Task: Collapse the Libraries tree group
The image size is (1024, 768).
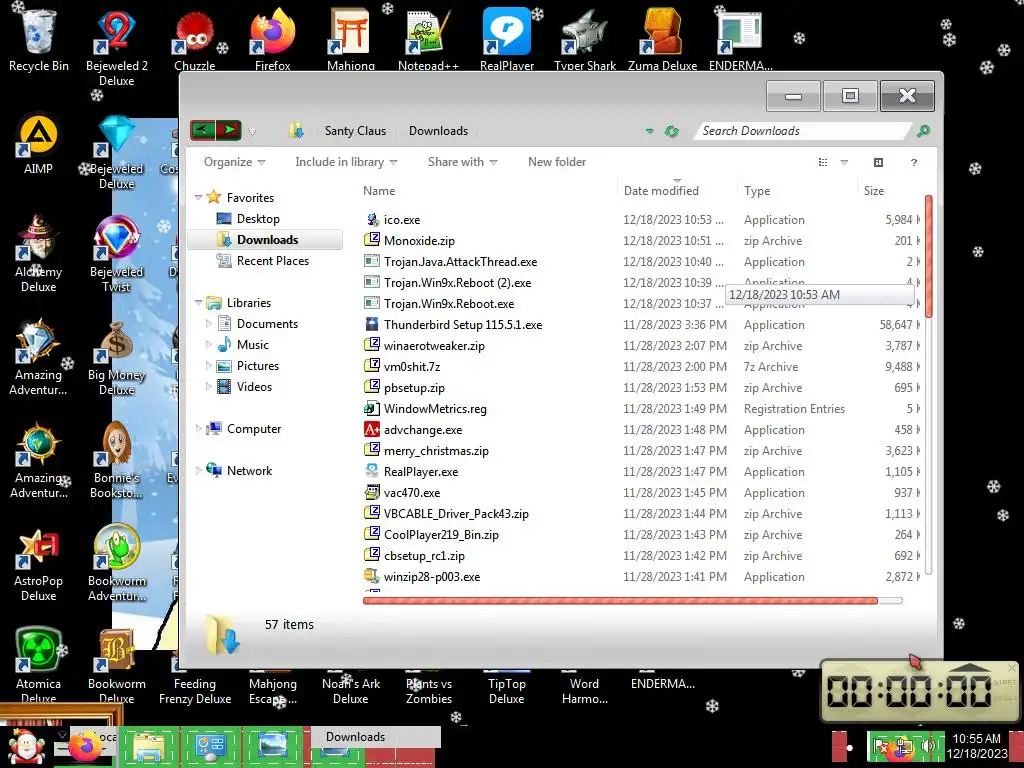Action: pyautogui.click(x=199, y=302)
